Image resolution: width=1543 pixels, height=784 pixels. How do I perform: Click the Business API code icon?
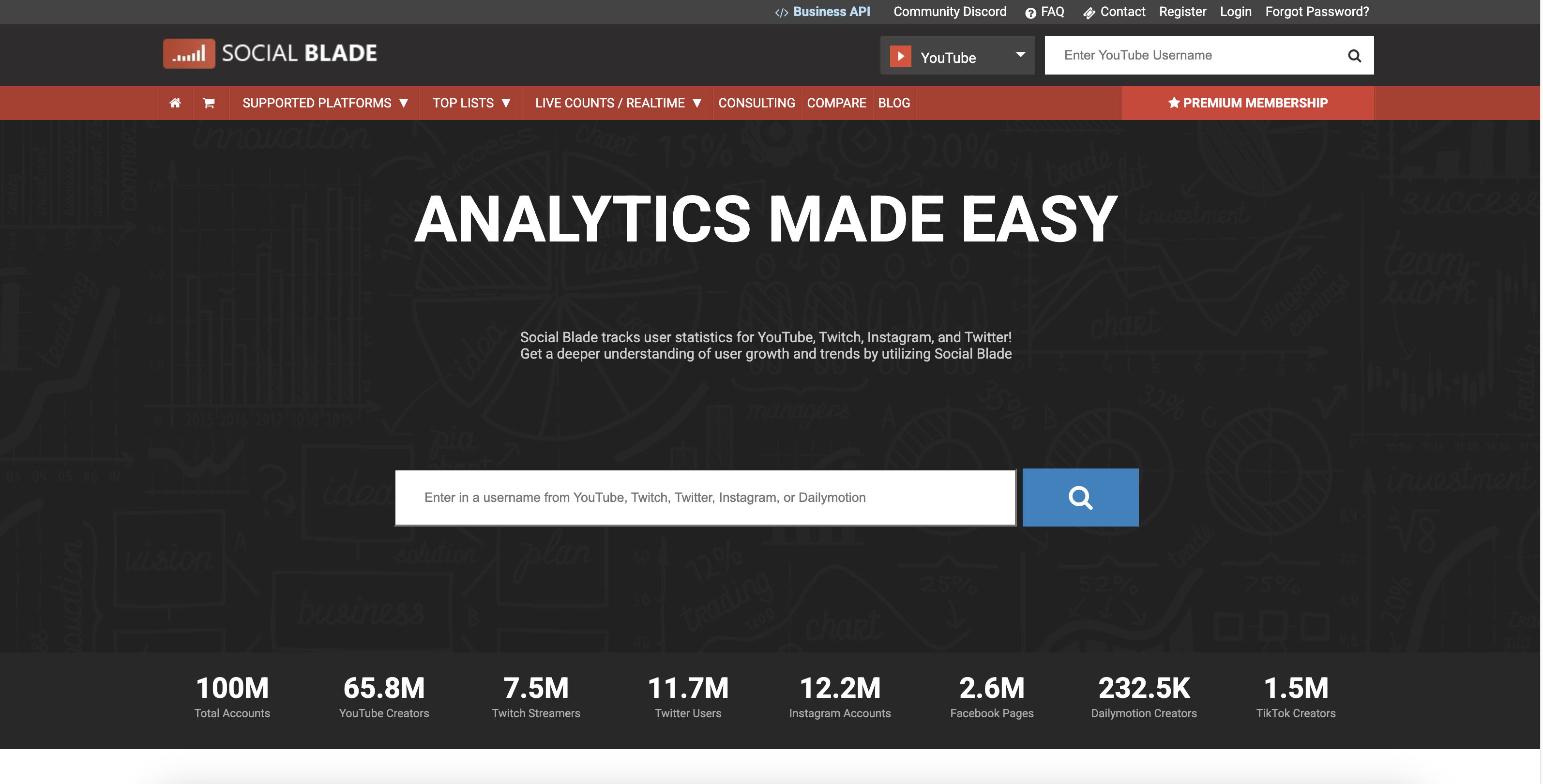tap(781, 13)
